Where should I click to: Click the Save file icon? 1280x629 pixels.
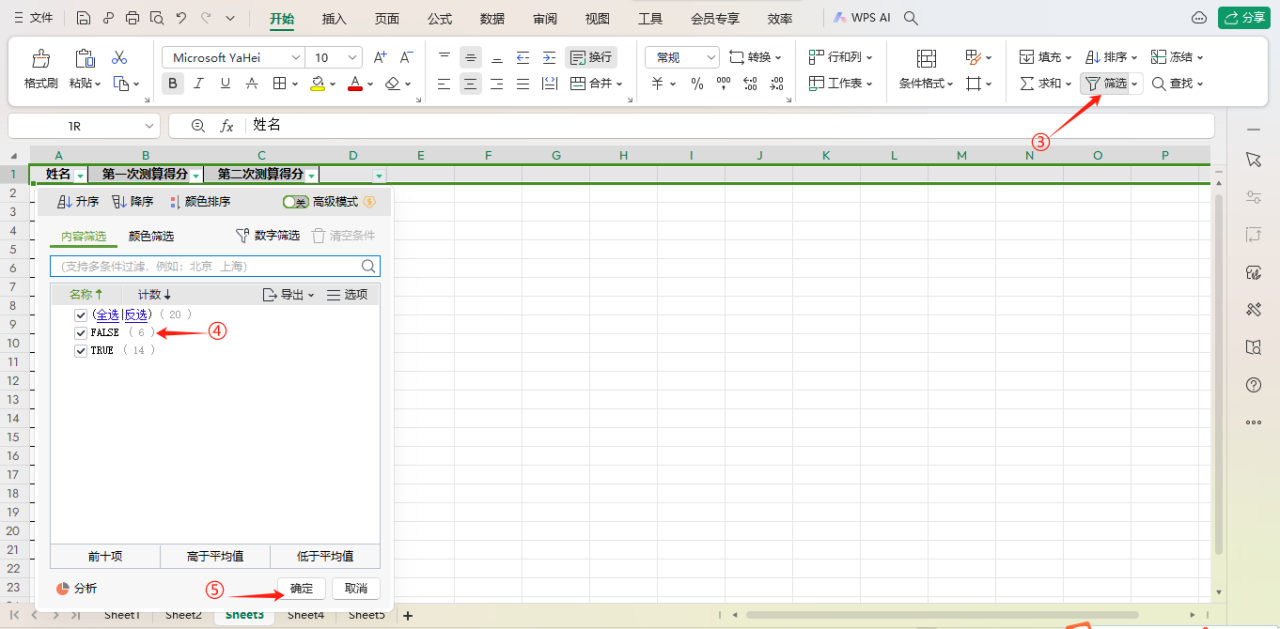point(83,18)
